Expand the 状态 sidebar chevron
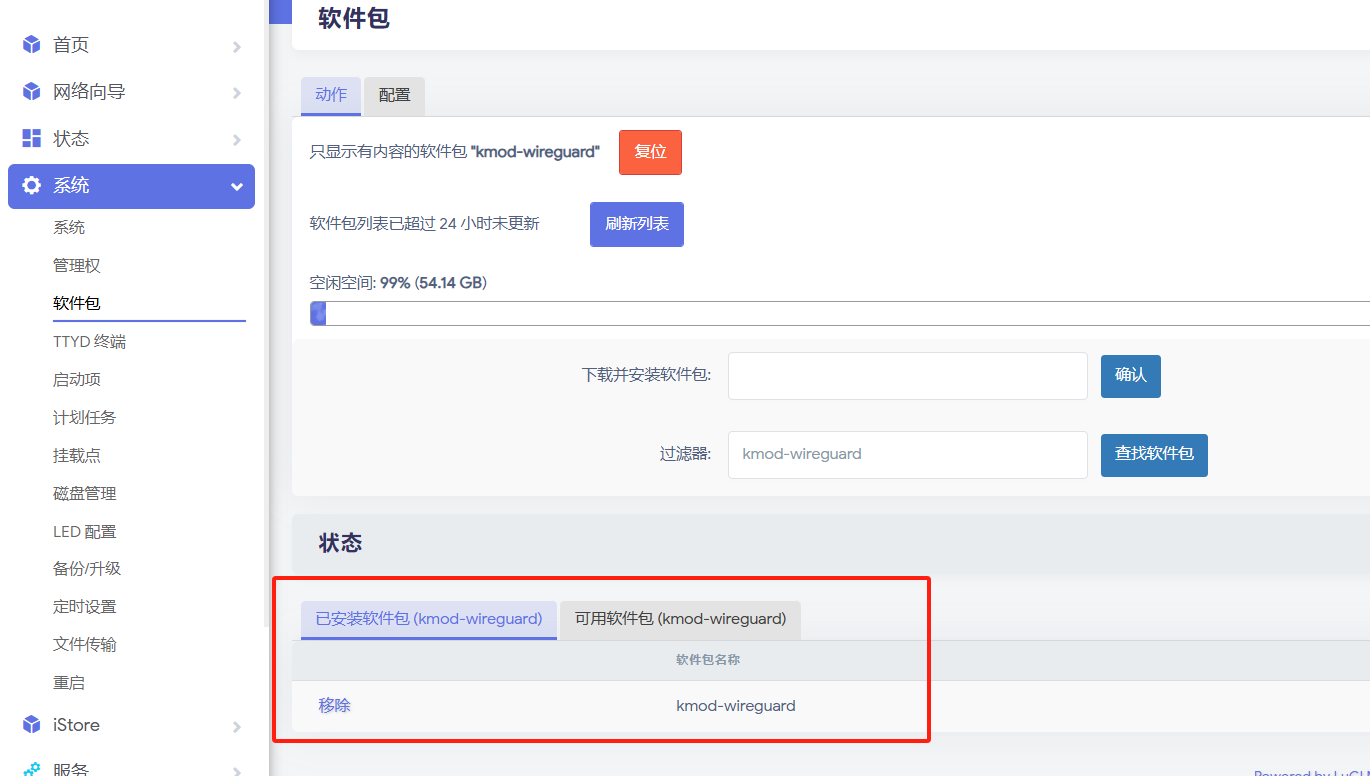The image size is (1370, 776). tap(237, 140)
